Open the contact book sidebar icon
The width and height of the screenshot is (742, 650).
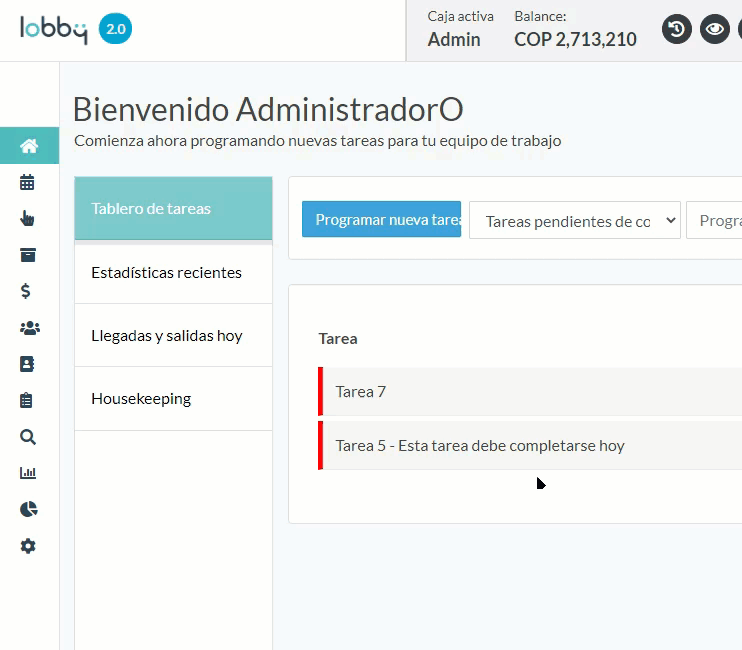[x=27, y=364]
